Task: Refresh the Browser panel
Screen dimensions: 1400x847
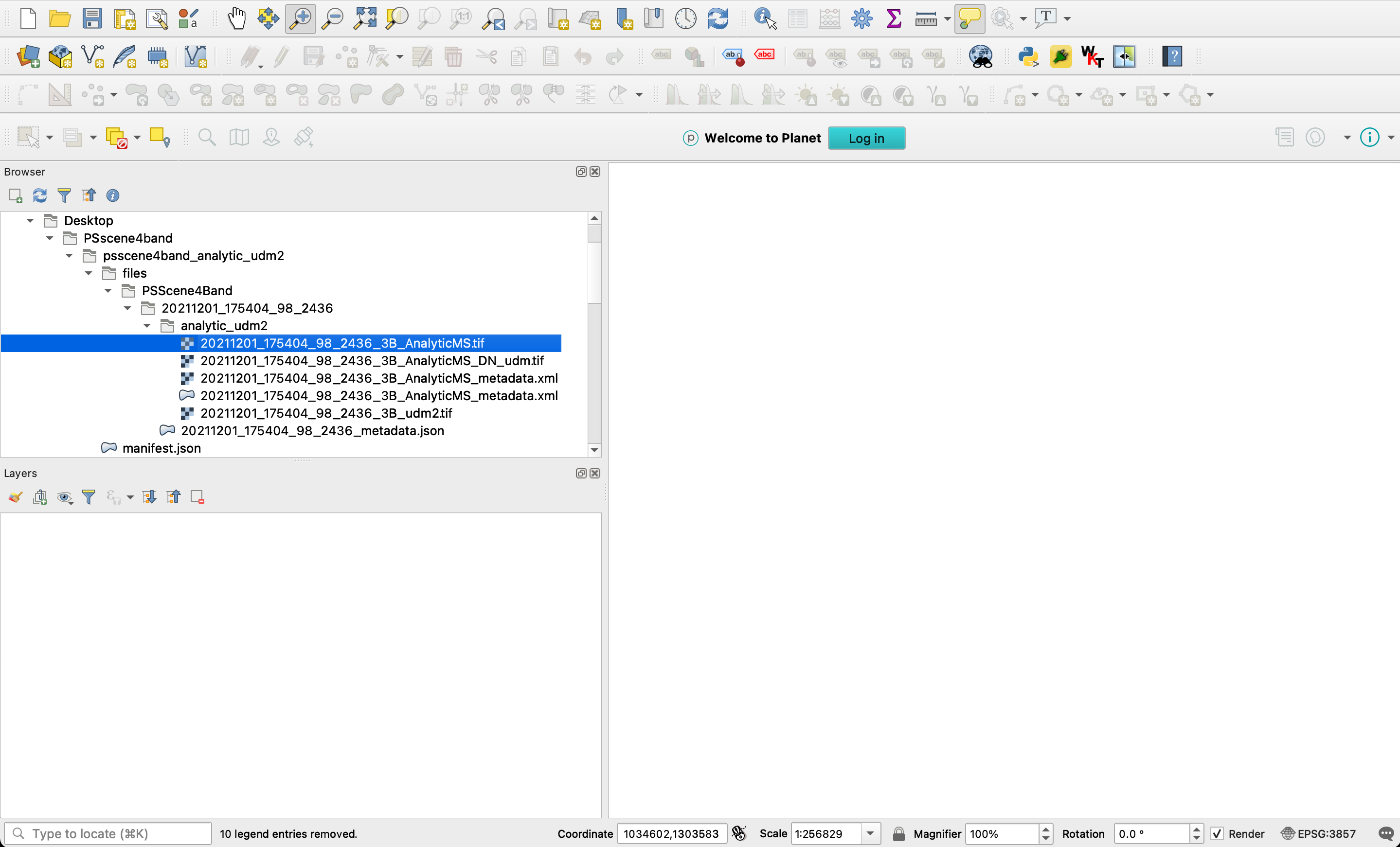Action: pyautogui.click(x=40, y=195)
